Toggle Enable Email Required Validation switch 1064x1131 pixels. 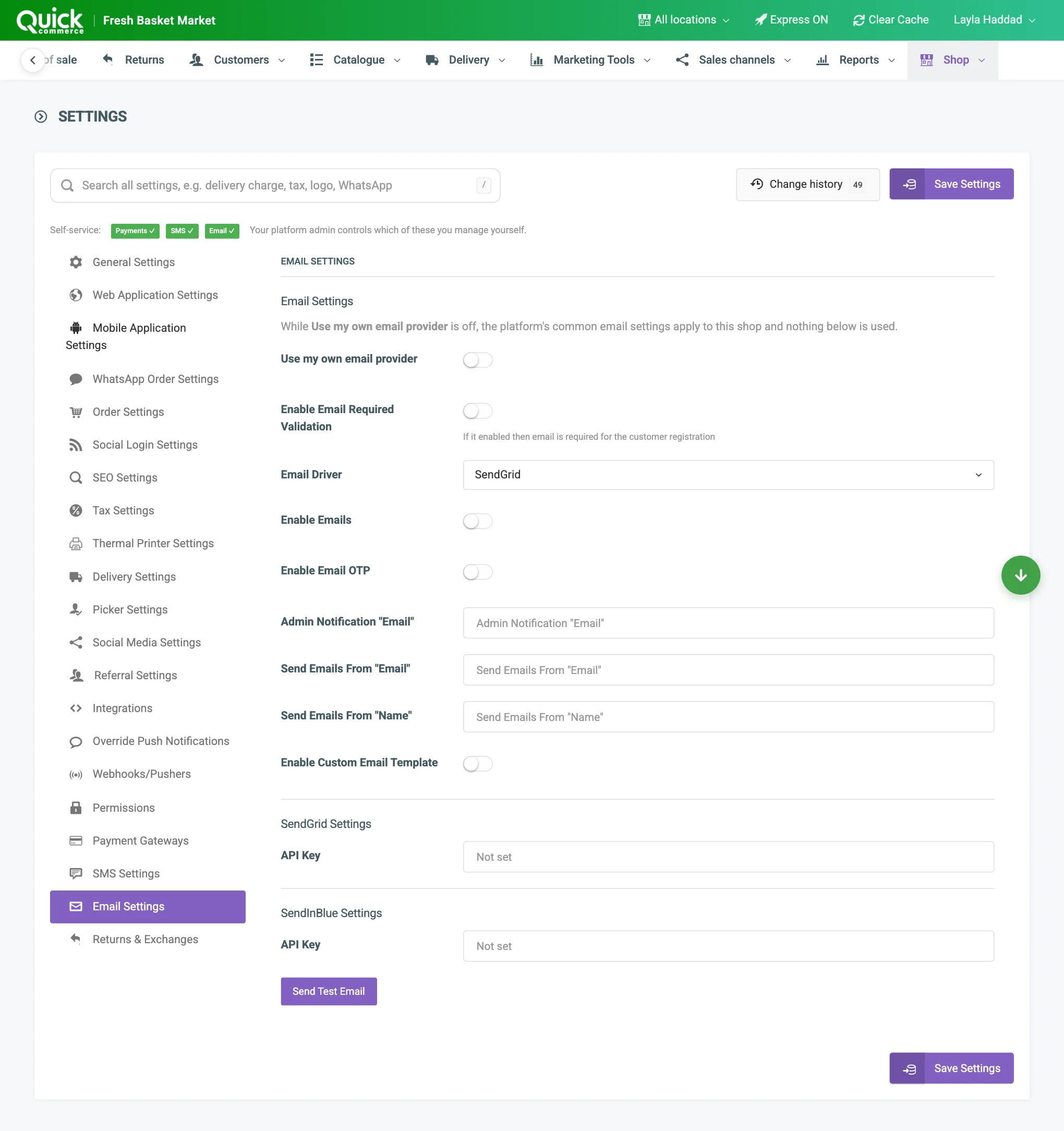tap(478, 411)
